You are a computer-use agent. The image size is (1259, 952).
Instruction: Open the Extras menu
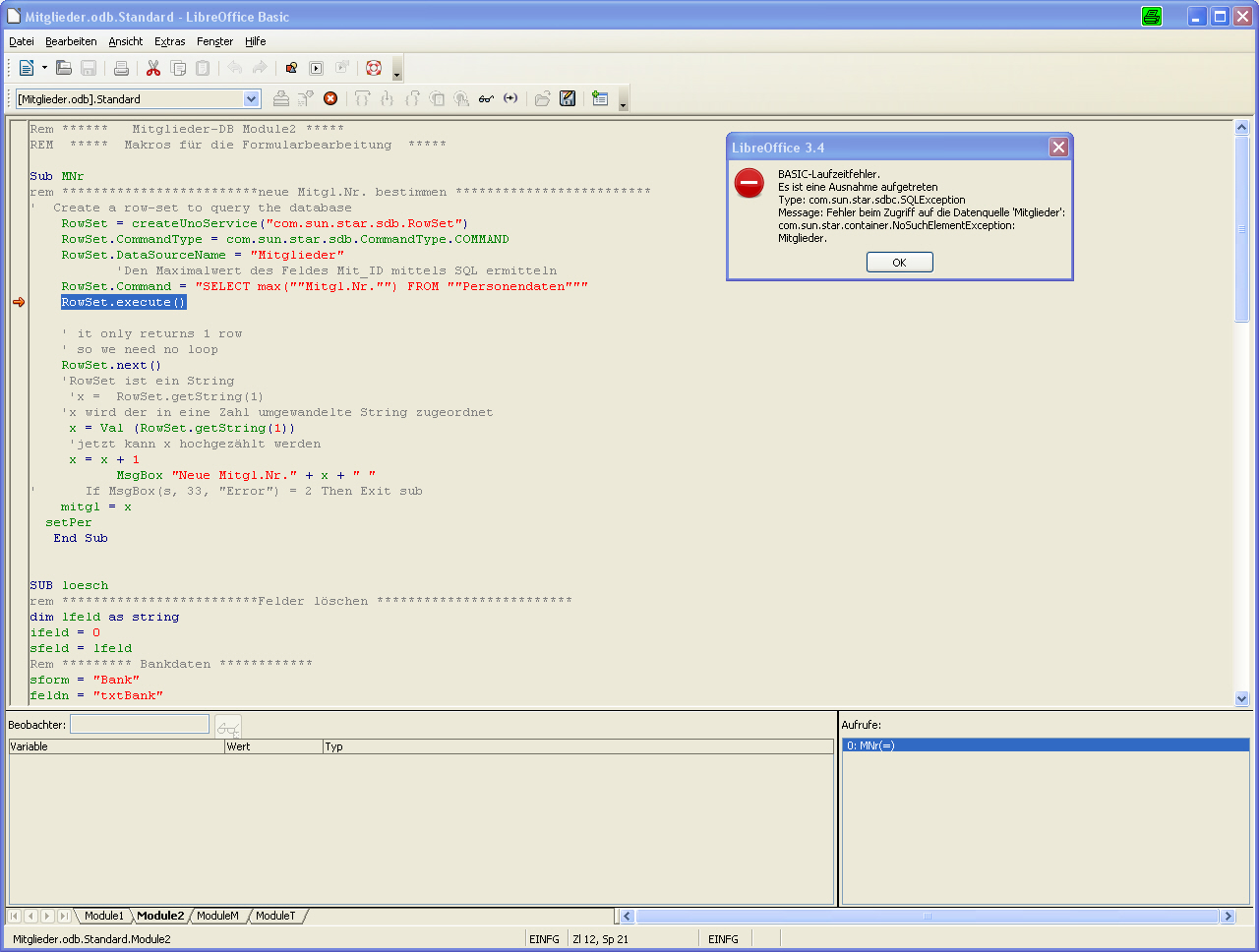[x=170, y=41]
